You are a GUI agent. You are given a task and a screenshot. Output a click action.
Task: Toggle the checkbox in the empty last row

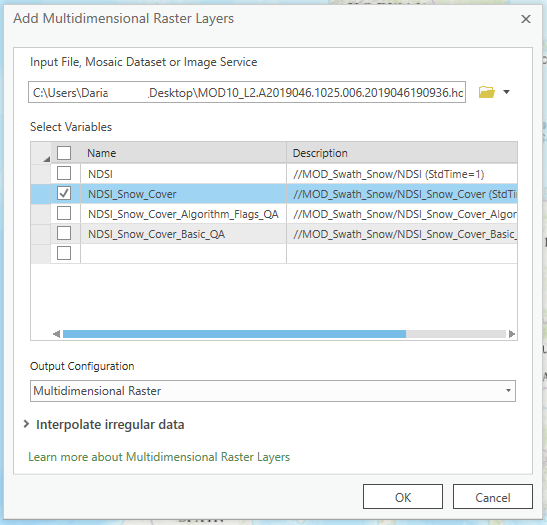64,254
